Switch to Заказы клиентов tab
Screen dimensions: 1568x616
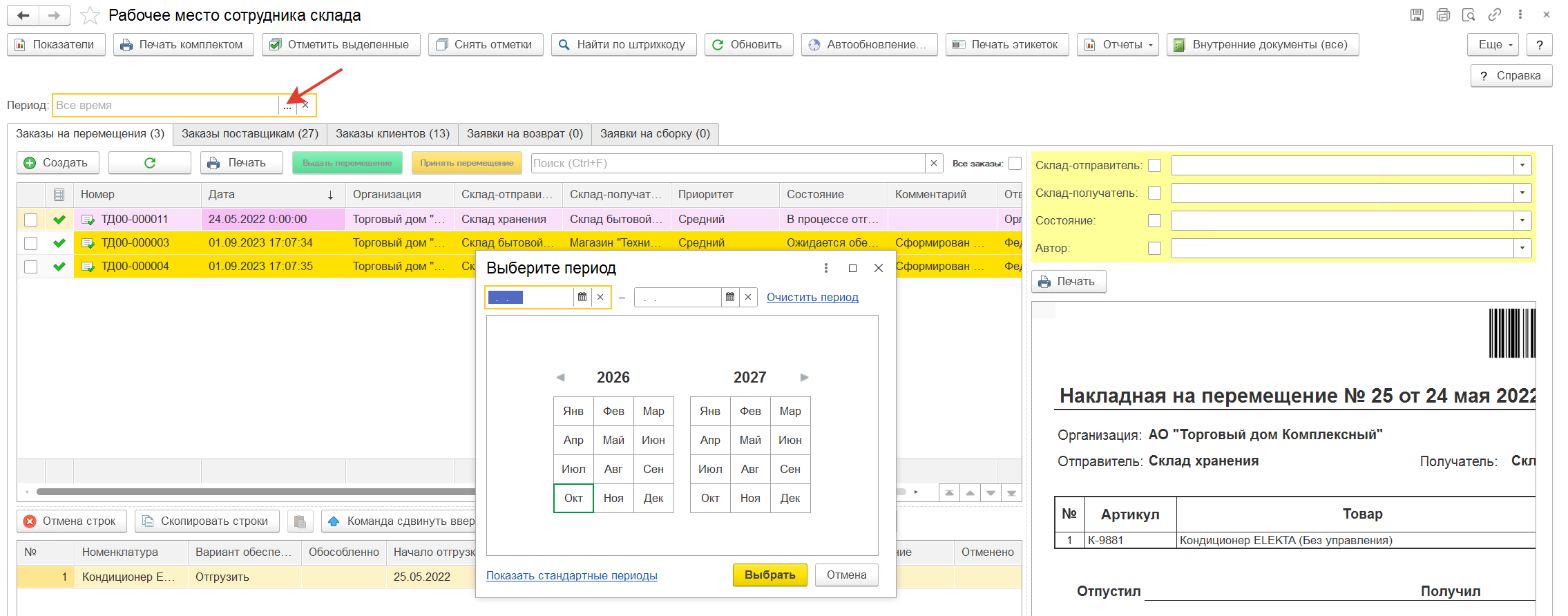pyautogui.click(x=392, y=134)
